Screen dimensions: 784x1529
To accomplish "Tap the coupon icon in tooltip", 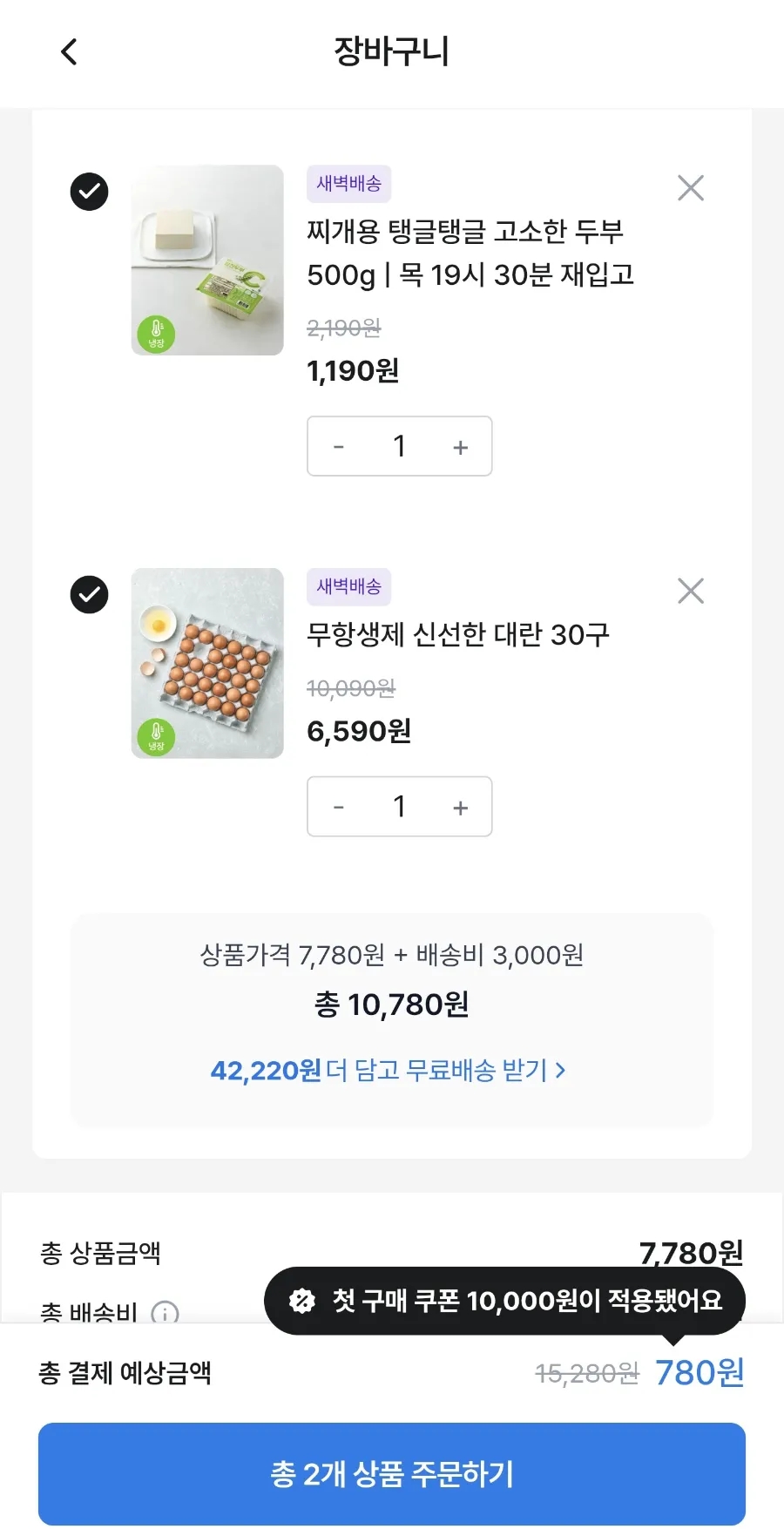I will click(x=302, y=1301).
